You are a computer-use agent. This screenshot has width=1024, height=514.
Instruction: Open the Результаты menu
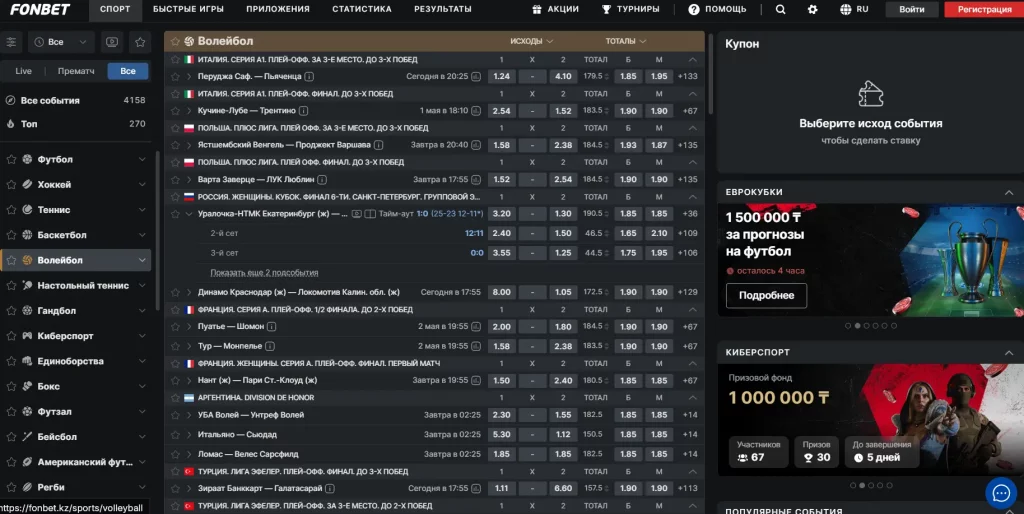(443, 9)
